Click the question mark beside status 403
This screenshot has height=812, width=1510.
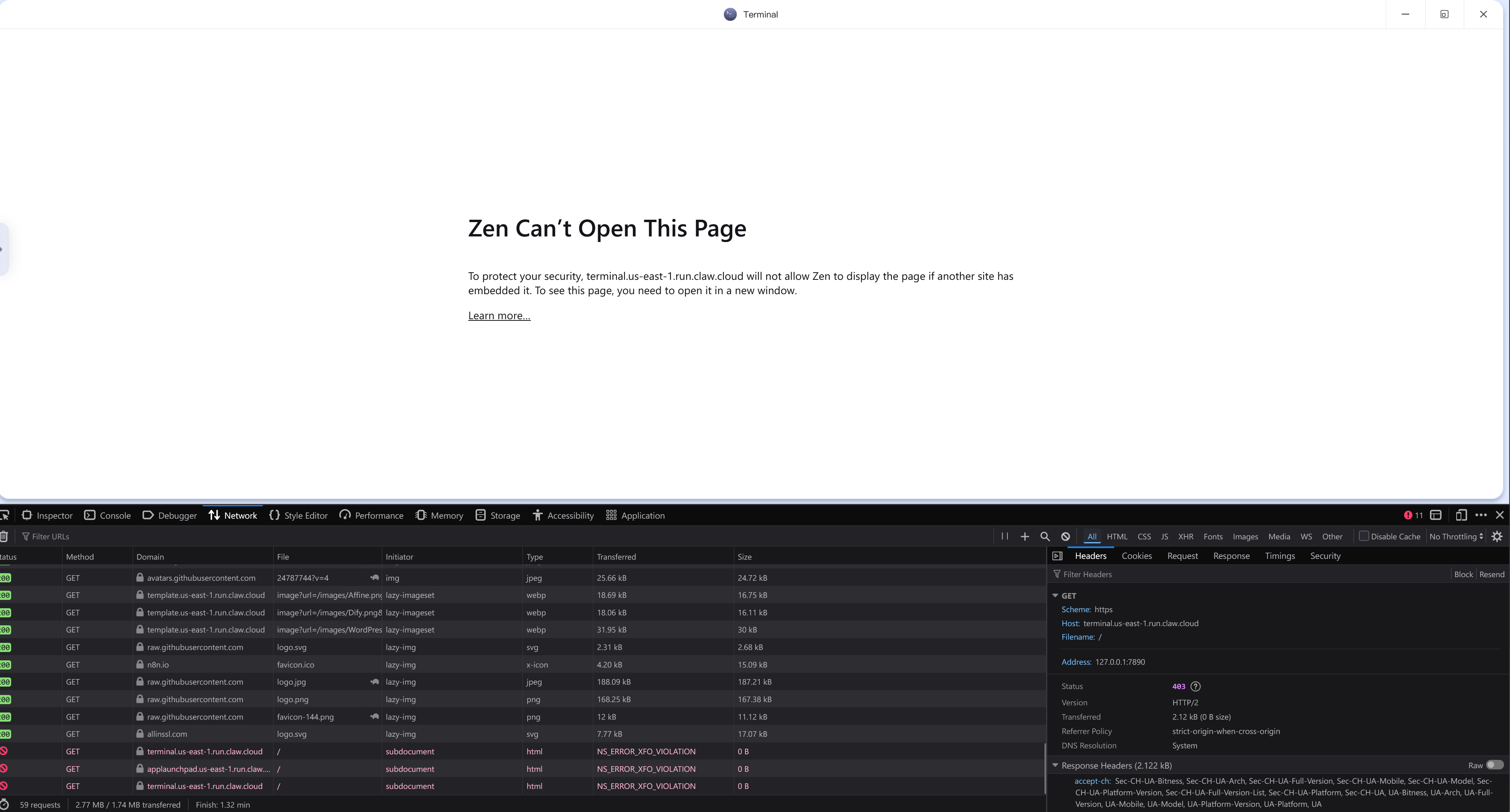(1195, 686)
